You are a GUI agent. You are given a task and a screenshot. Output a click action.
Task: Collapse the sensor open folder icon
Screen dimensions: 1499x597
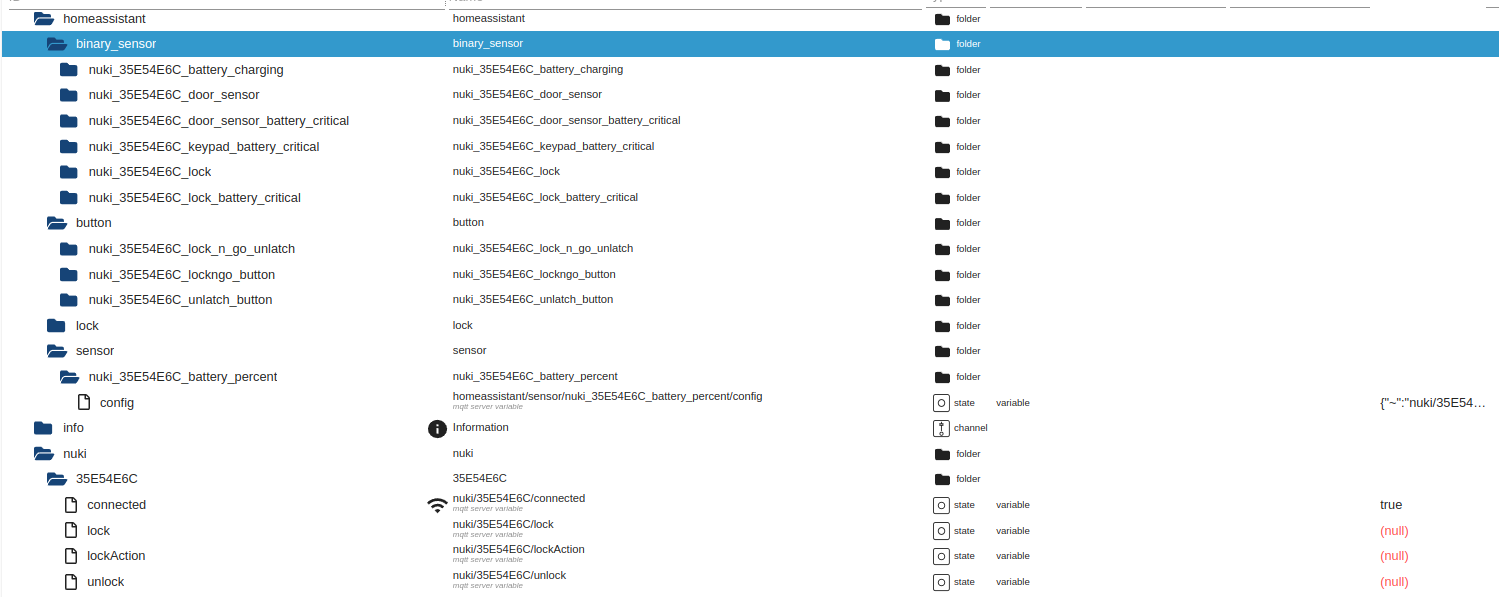pos(56,351)
